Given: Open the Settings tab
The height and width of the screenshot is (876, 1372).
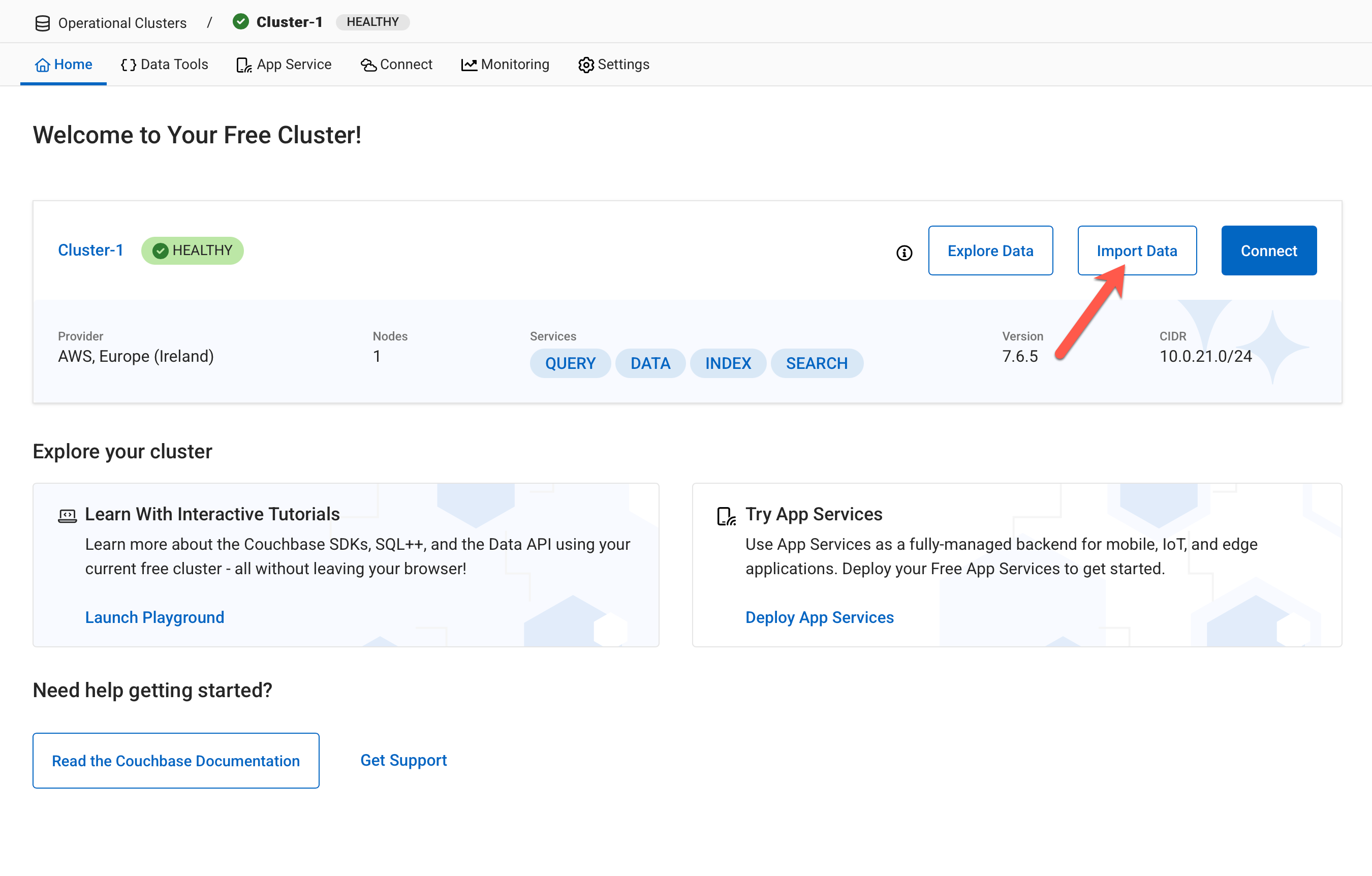Looking at the screenshot, I should [x=614, y=65].
